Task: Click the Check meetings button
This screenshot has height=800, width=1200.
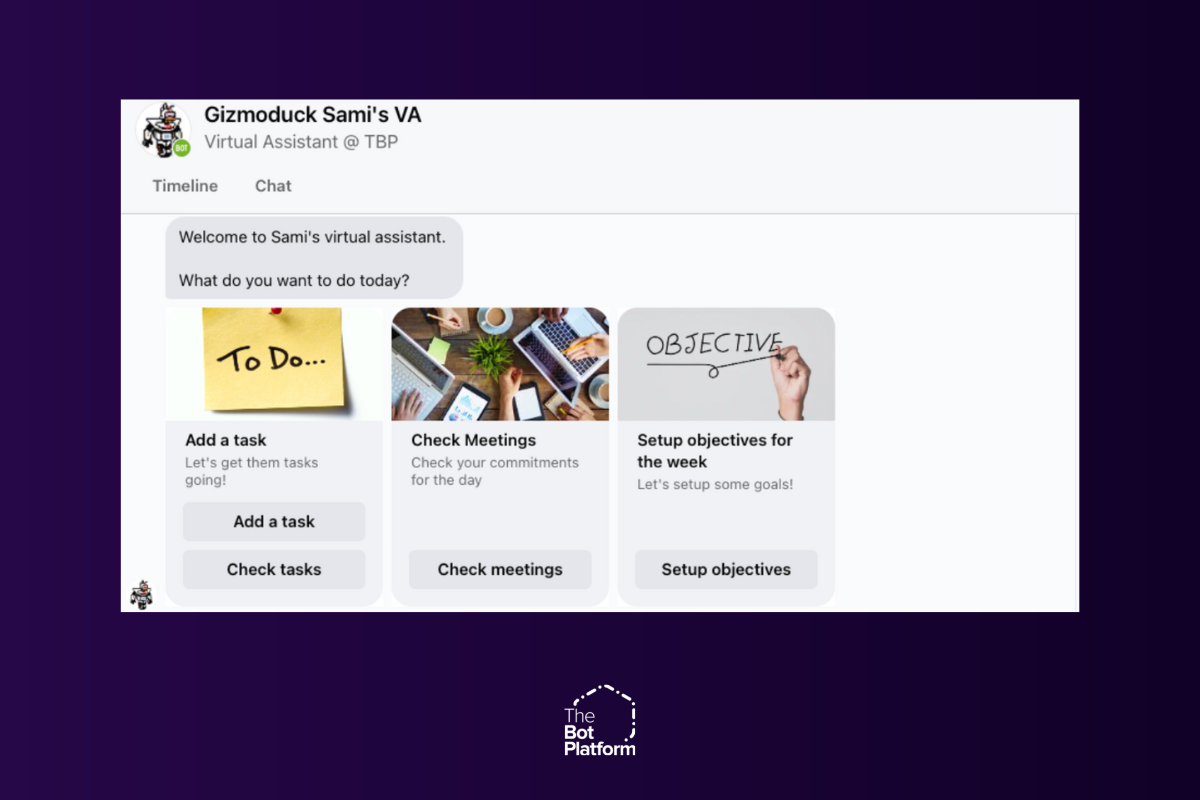Action: (x=500, y=569)
